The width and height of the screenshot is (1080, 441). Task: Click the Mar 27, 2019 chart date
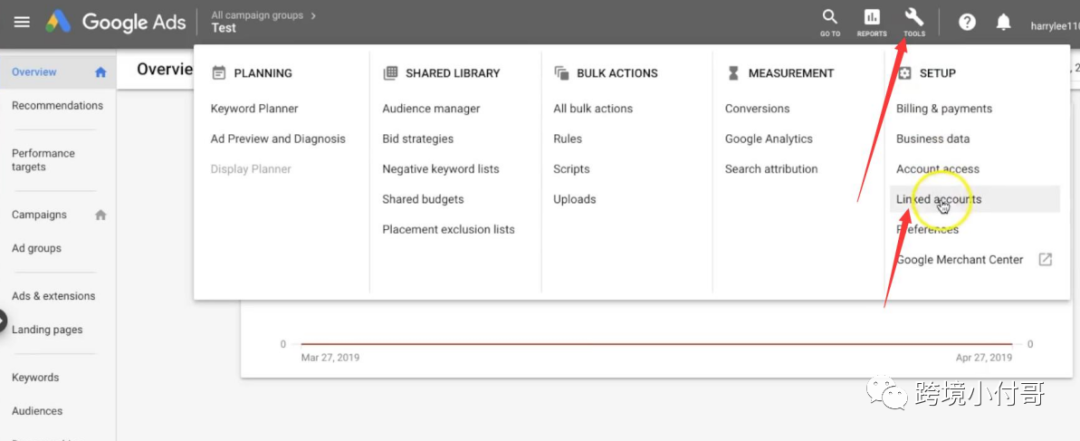tap(330, 358)
